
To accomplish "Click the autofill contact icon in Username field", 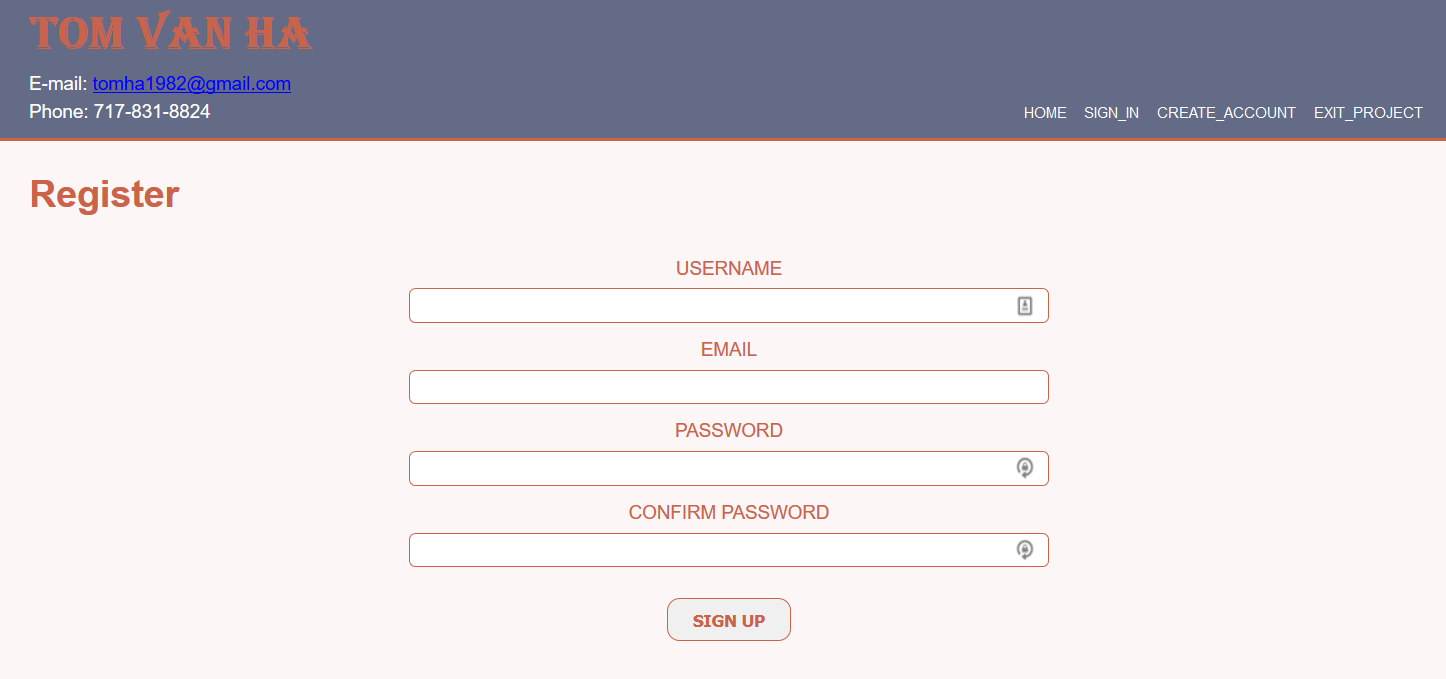I will (x=1024, y=306).
